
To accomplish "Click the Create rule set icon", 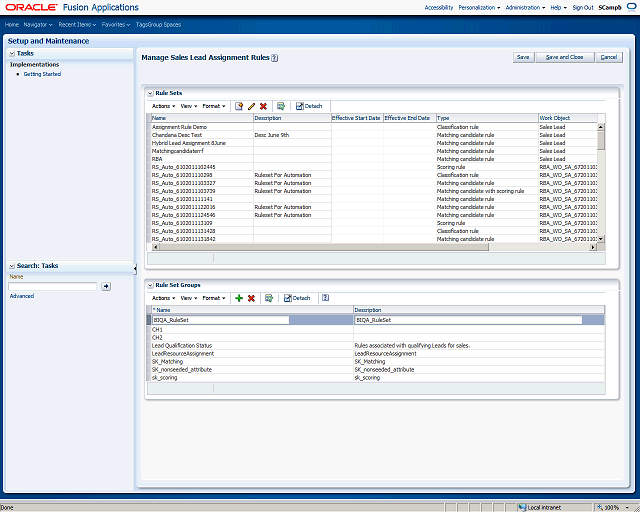I will pos(239,106).
